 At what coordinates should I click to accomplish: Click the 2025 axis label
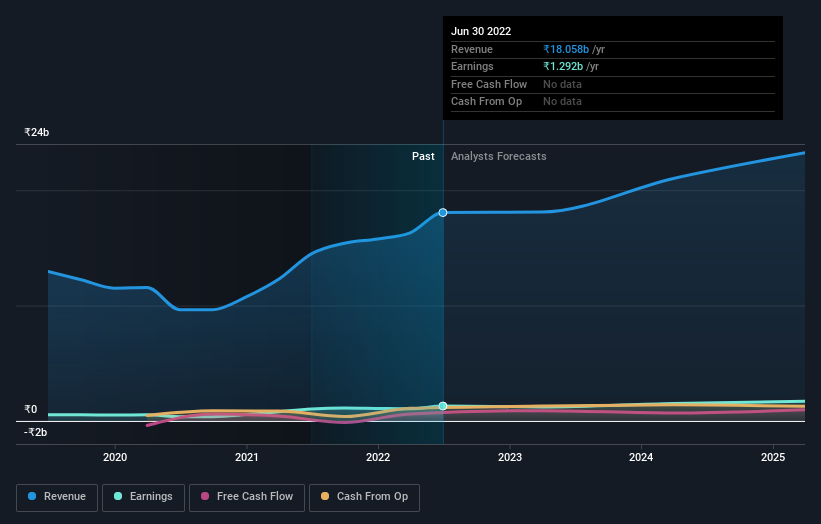773,458
